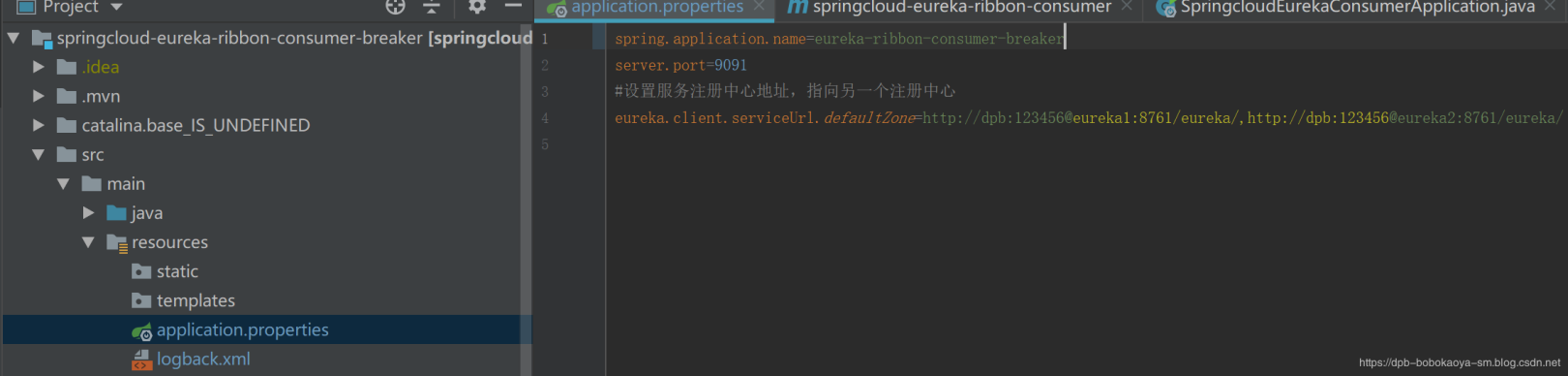The width and height of the screenshot is (1568, 376).
Task: Click the Java class icon on editor tab
Action: [1166, 8]
